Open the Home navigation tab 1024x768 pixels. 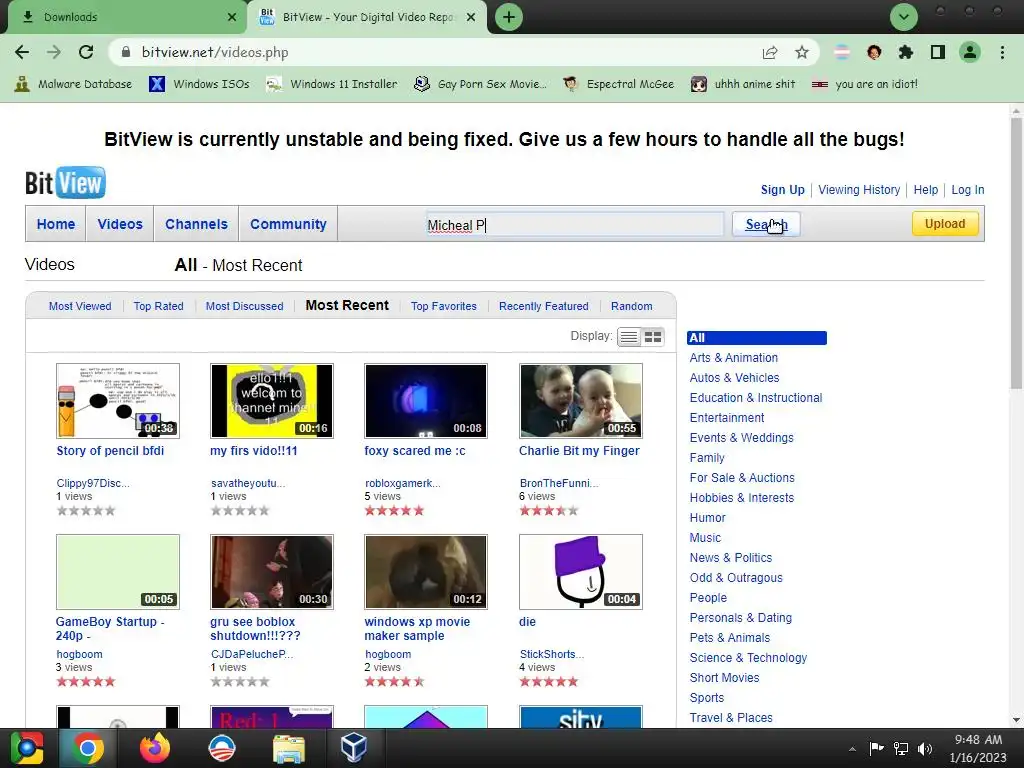tap(56, 224)
